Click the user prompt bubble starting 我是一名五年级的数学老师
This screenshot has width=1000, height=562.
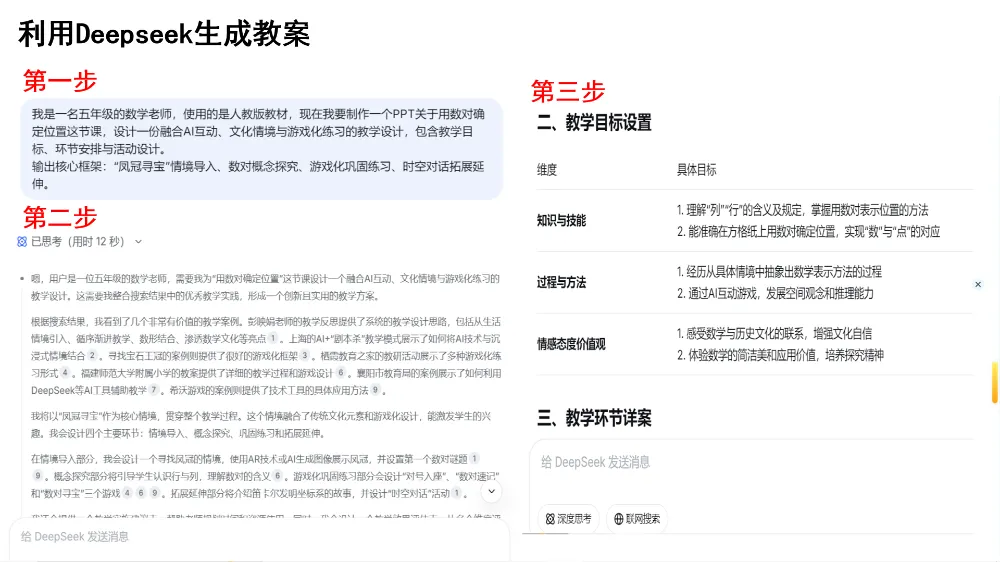[x=261, y=149]
